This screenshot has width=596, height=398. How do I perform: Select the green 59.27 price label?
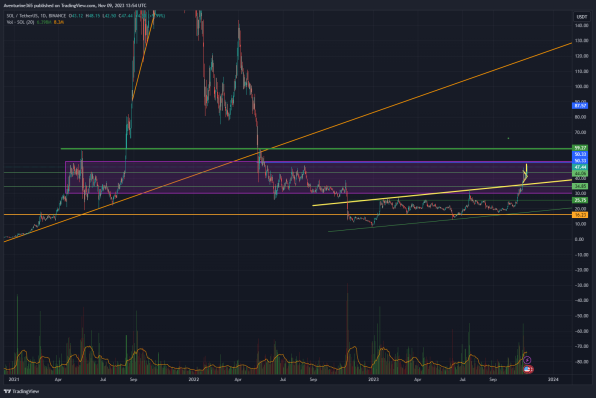(580, 147)
